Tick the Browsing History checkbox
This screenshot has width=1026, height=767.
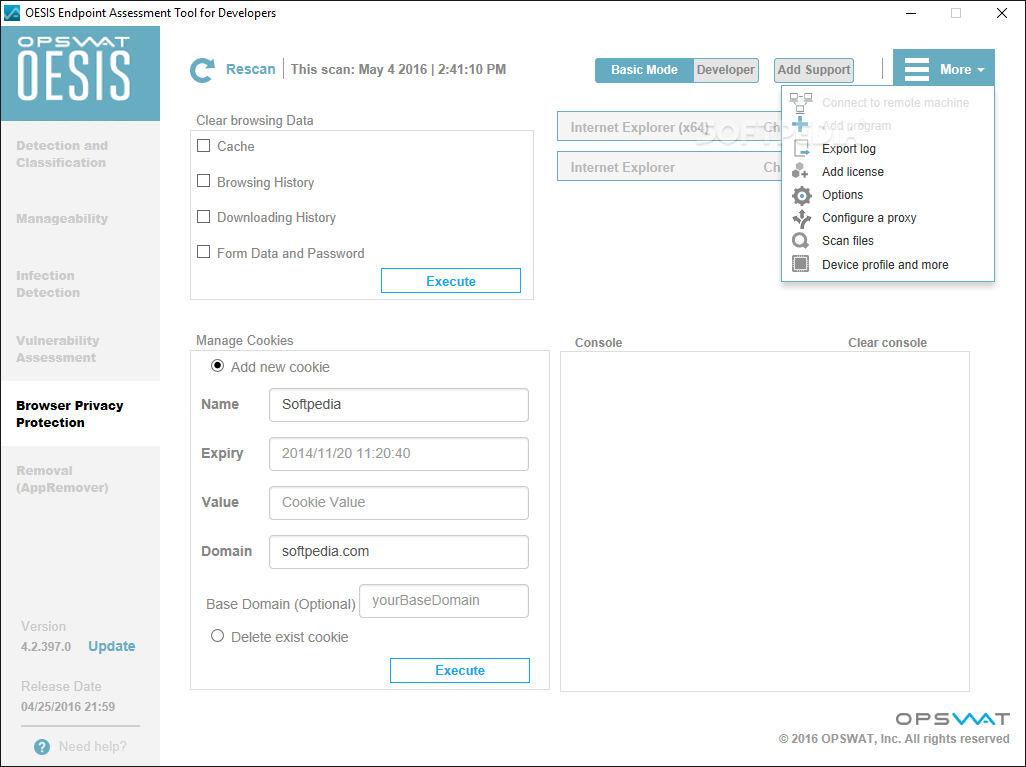click(203, 181)
